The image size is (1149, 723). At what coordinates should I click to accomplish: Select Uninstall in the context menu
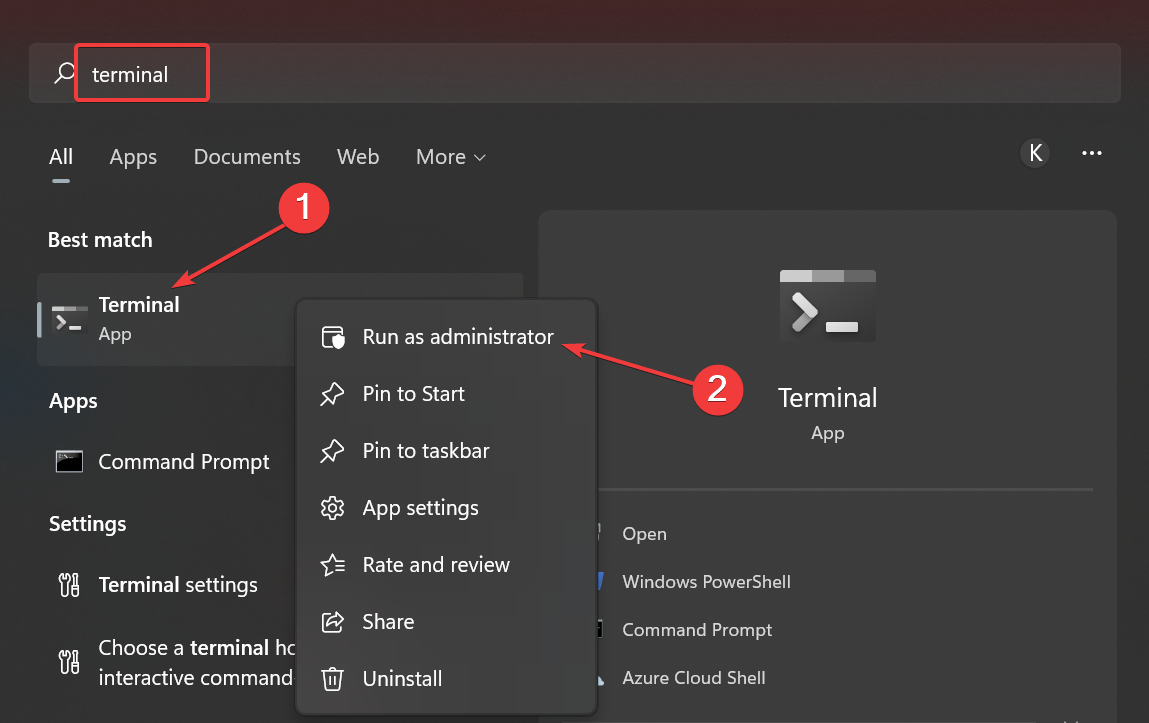[402, 679]
